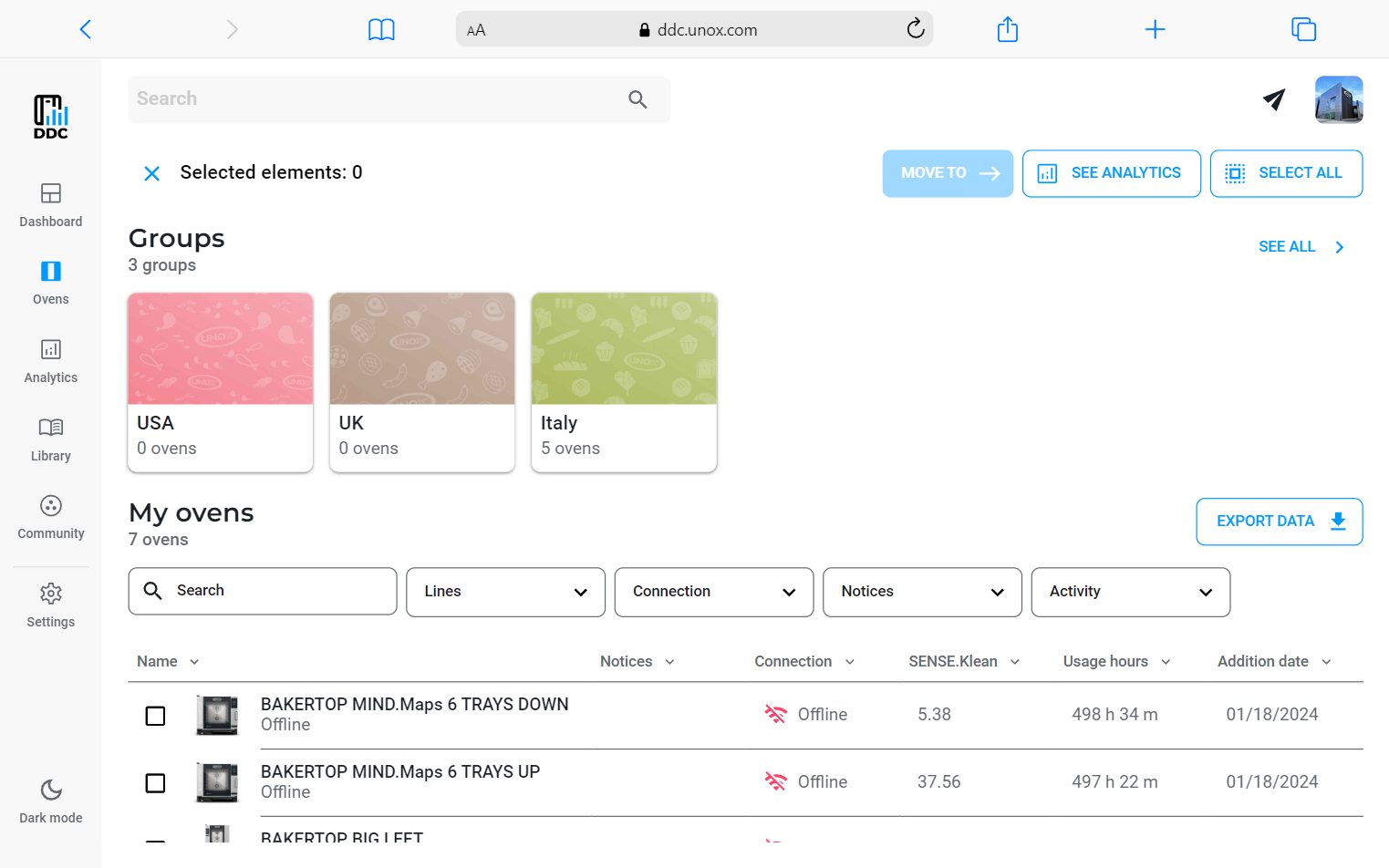This screenshot has width=1389, height=868.
Task: Toggle Dark mode in the sidebar
Action: pos(51,801)
